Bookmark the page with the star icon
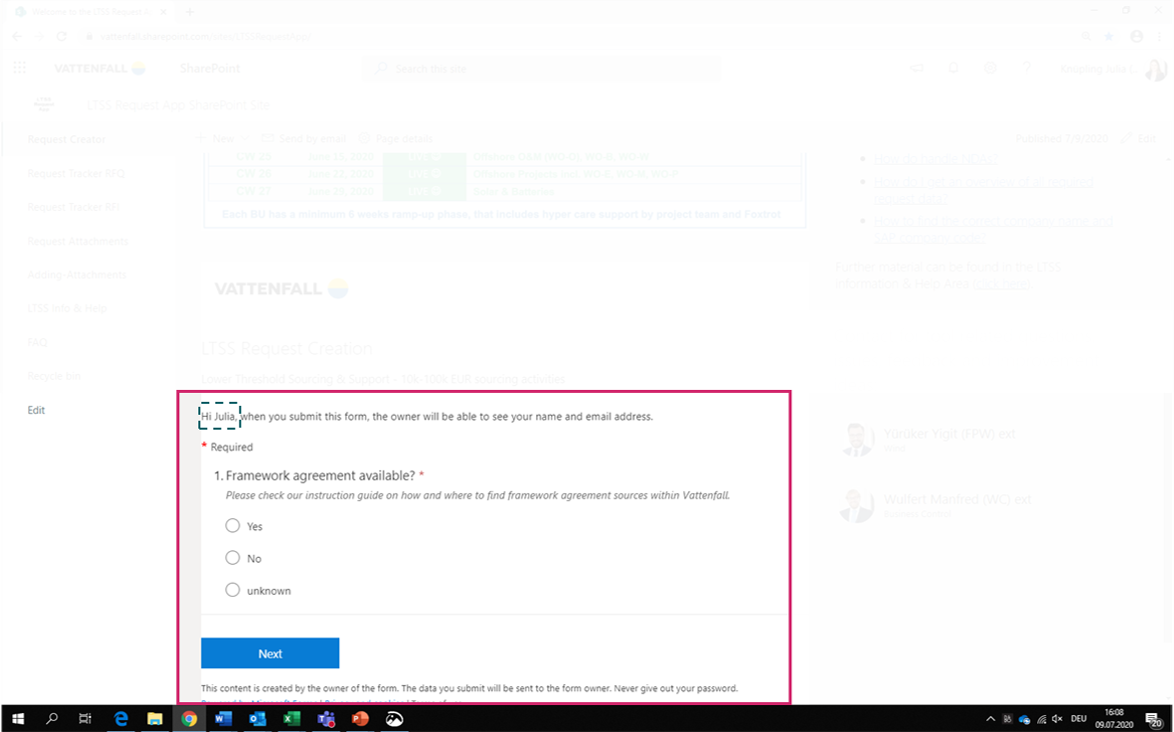The image size is (1174, 732). 1109,36
